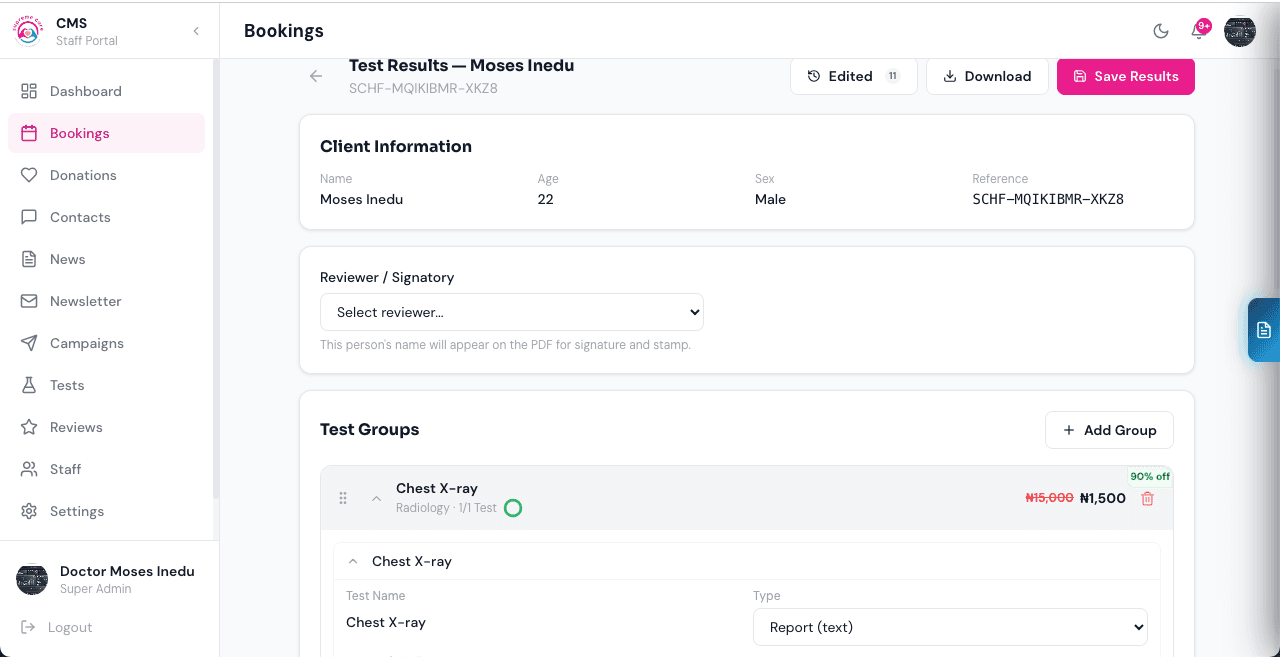Viewport: 1280px width, 657px height.
Task: Open the Bookings menu item
Action: point(106,133)
